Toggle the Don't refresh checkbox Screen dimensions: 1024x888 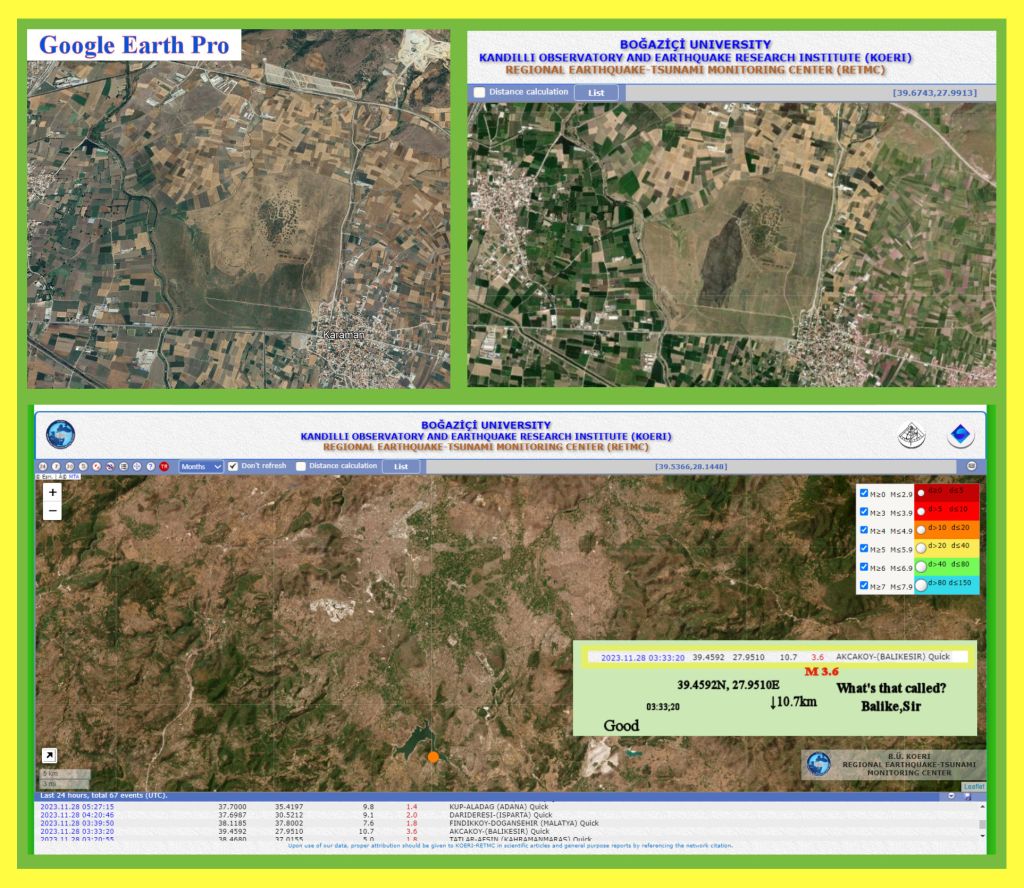coord(234,466)
